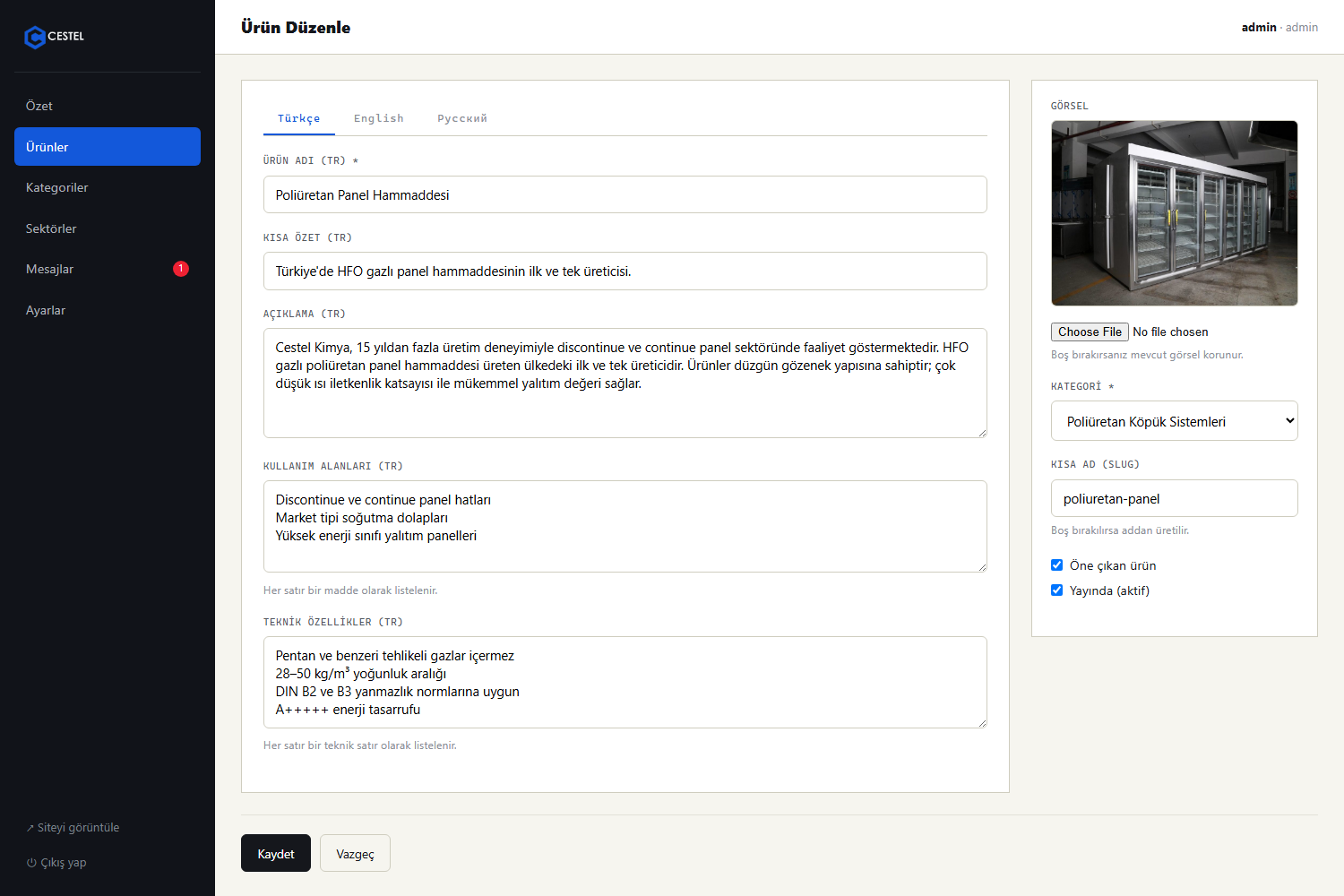Click the admin username in header
The image size is (1344, 896).
[1259, 28]
